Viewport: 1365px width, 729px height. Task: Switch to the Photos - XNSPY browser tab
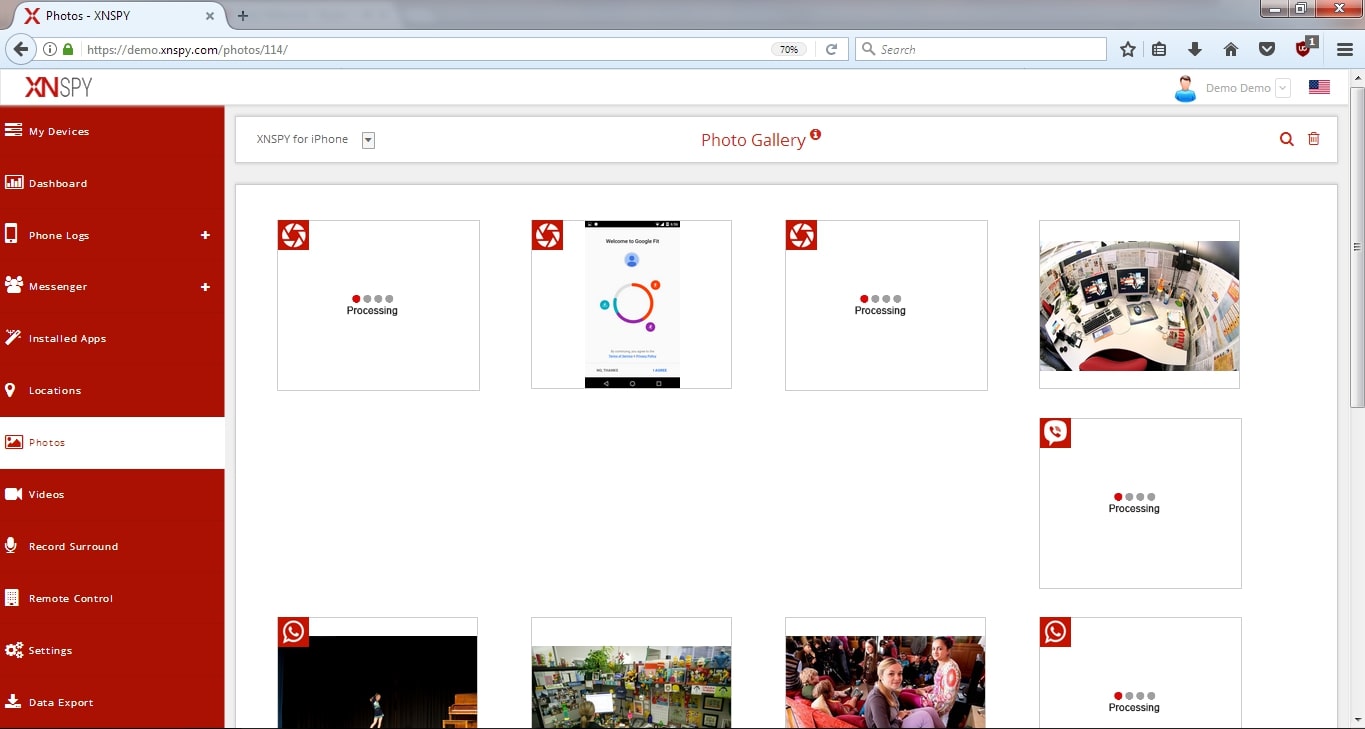(x=118, y=15)
